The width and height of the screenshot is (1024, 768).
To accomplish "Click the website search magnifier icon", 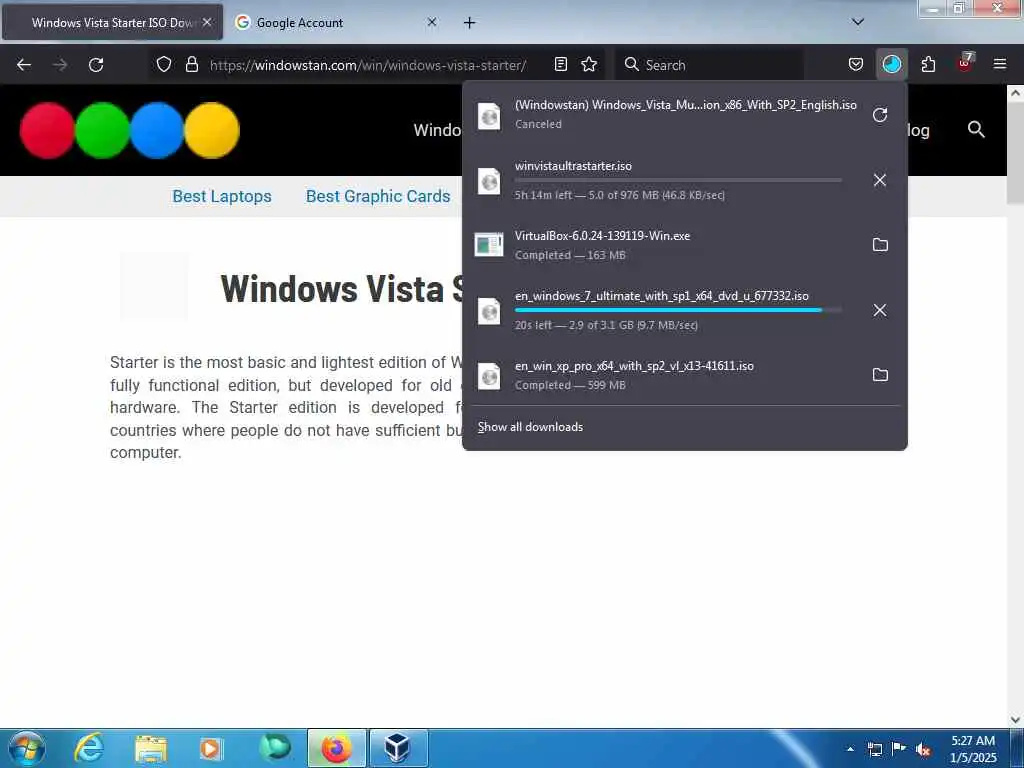I will coord(976,129).
